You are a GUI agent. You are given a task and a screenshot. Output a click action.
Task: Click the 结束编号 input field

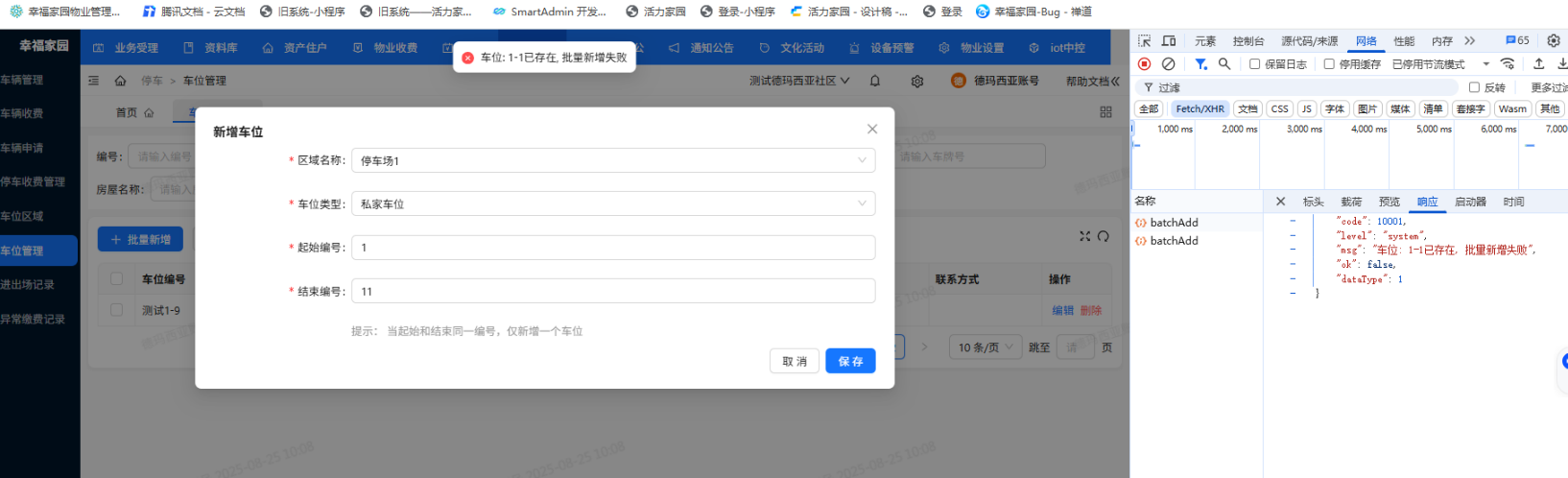[613, 291]
